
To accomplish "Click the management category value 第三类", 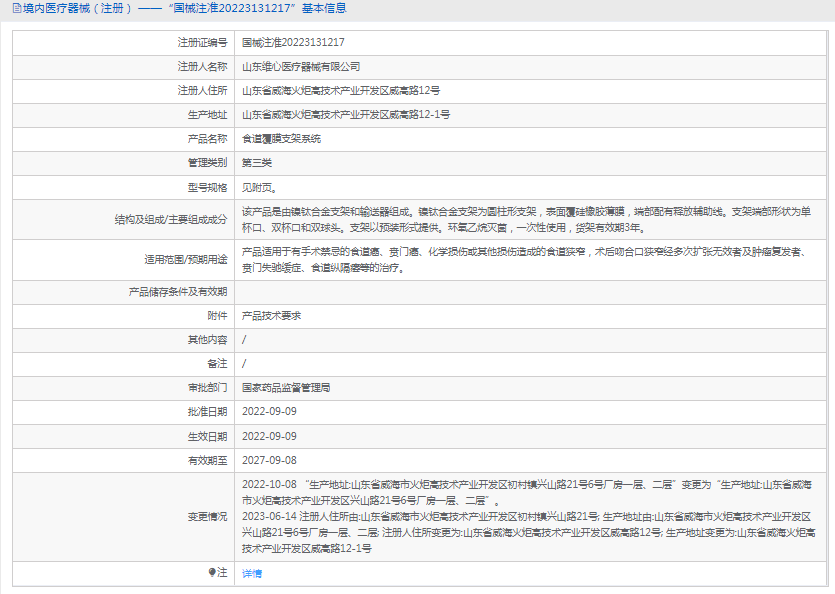I will [257, 163].
